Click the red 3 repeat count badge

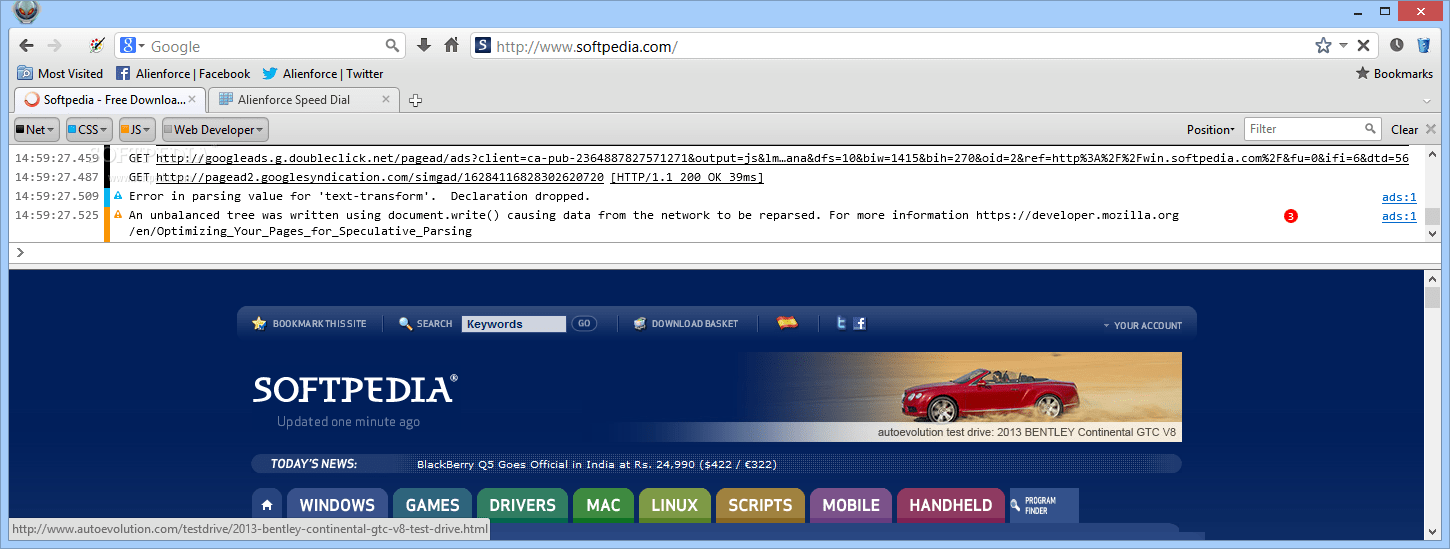[1290, 216]
